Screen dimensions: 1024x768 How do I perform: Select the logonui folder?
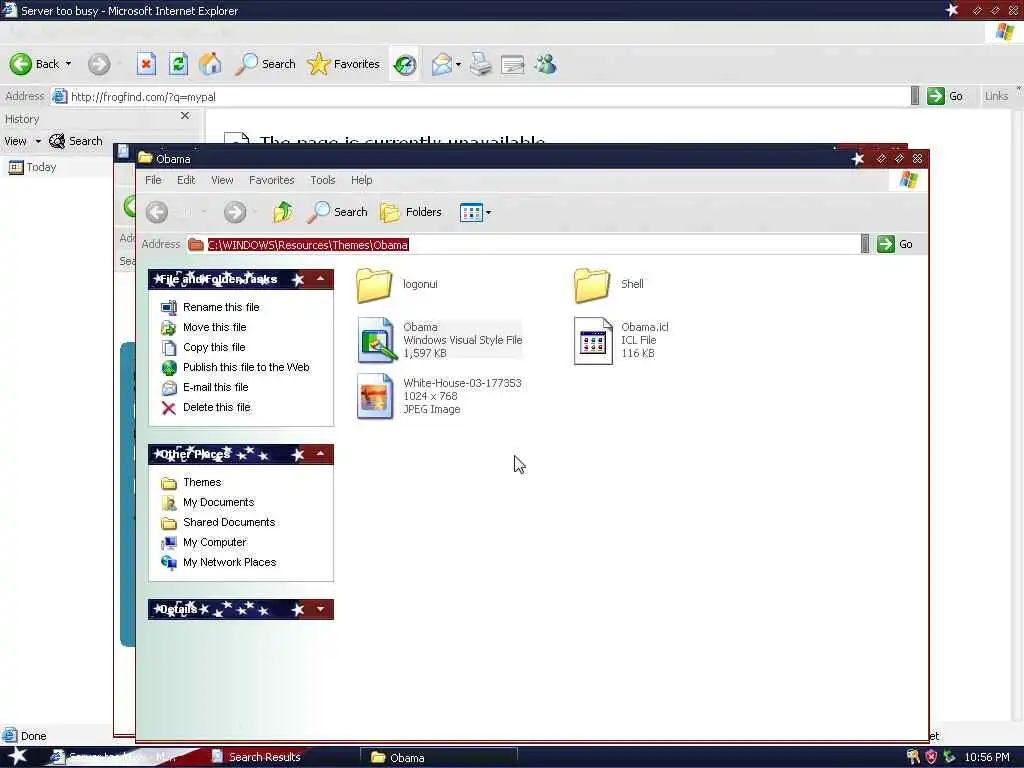pyautogui.click(x=397, y=285)
